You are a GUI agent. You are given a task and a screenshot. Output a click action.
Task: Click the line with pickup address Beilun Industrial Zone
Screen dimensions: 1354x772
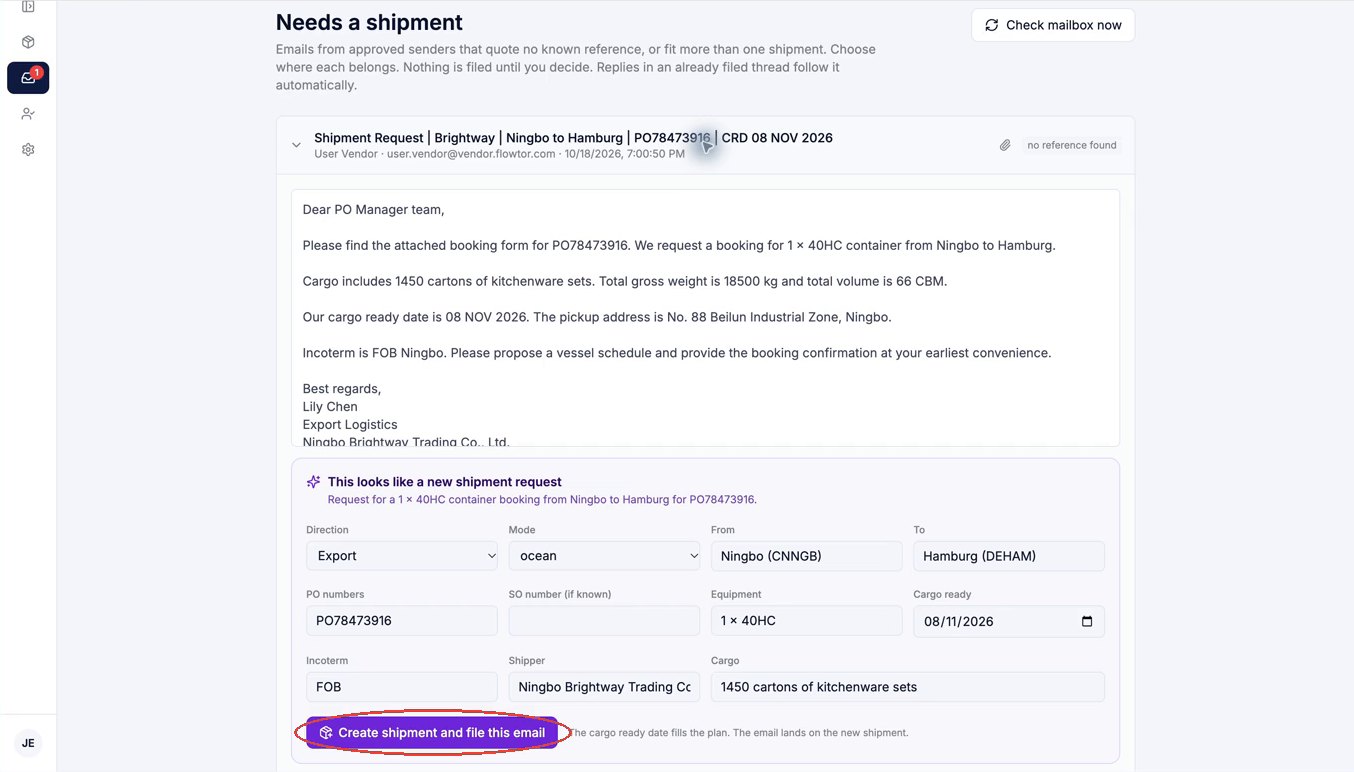click(x=597, y=317)
